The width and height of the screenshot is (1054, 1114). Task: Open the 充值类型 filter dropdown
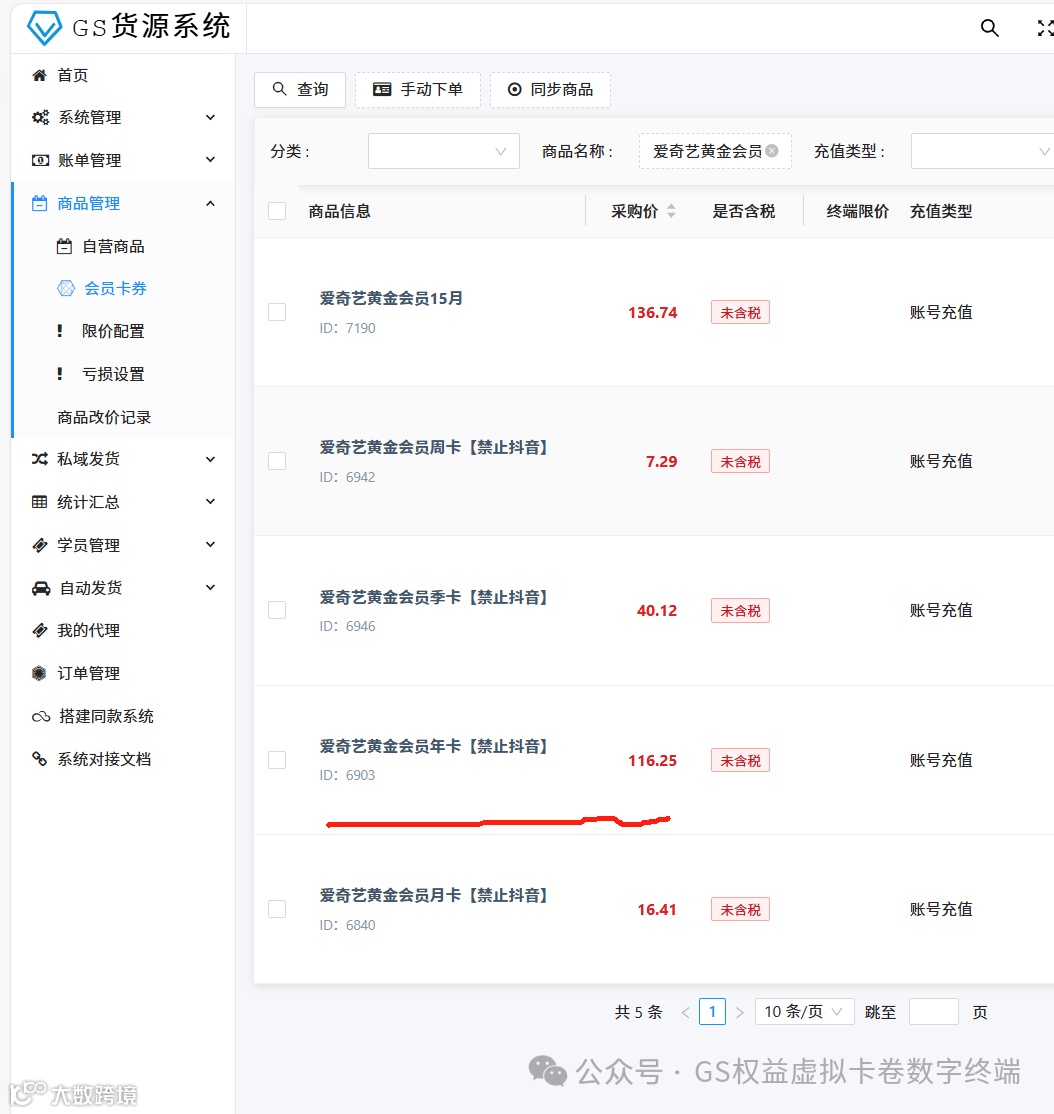pos(982,151)
